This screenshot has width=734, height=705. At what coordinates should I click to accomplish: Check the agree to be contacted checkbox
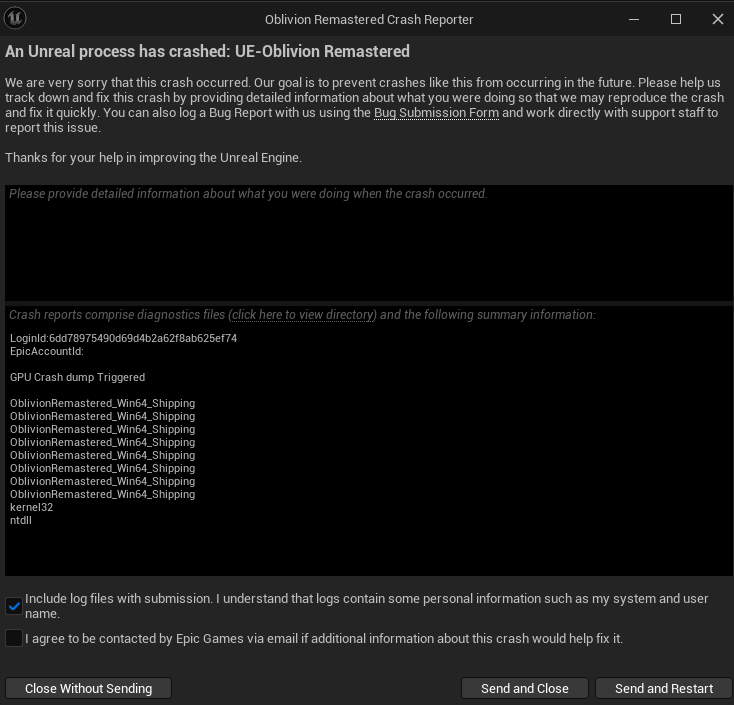[x=14, y=638]
